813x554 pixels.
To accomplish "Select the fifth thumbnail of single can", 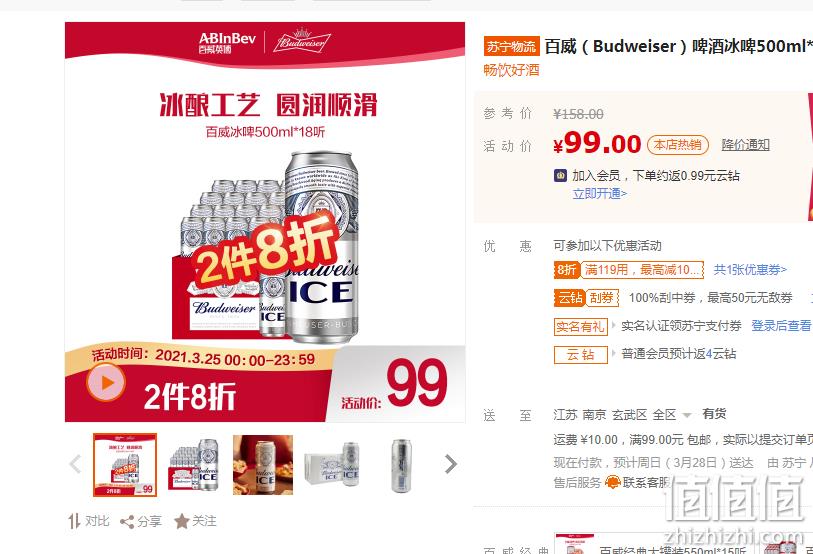I will (x=401, y=465).
